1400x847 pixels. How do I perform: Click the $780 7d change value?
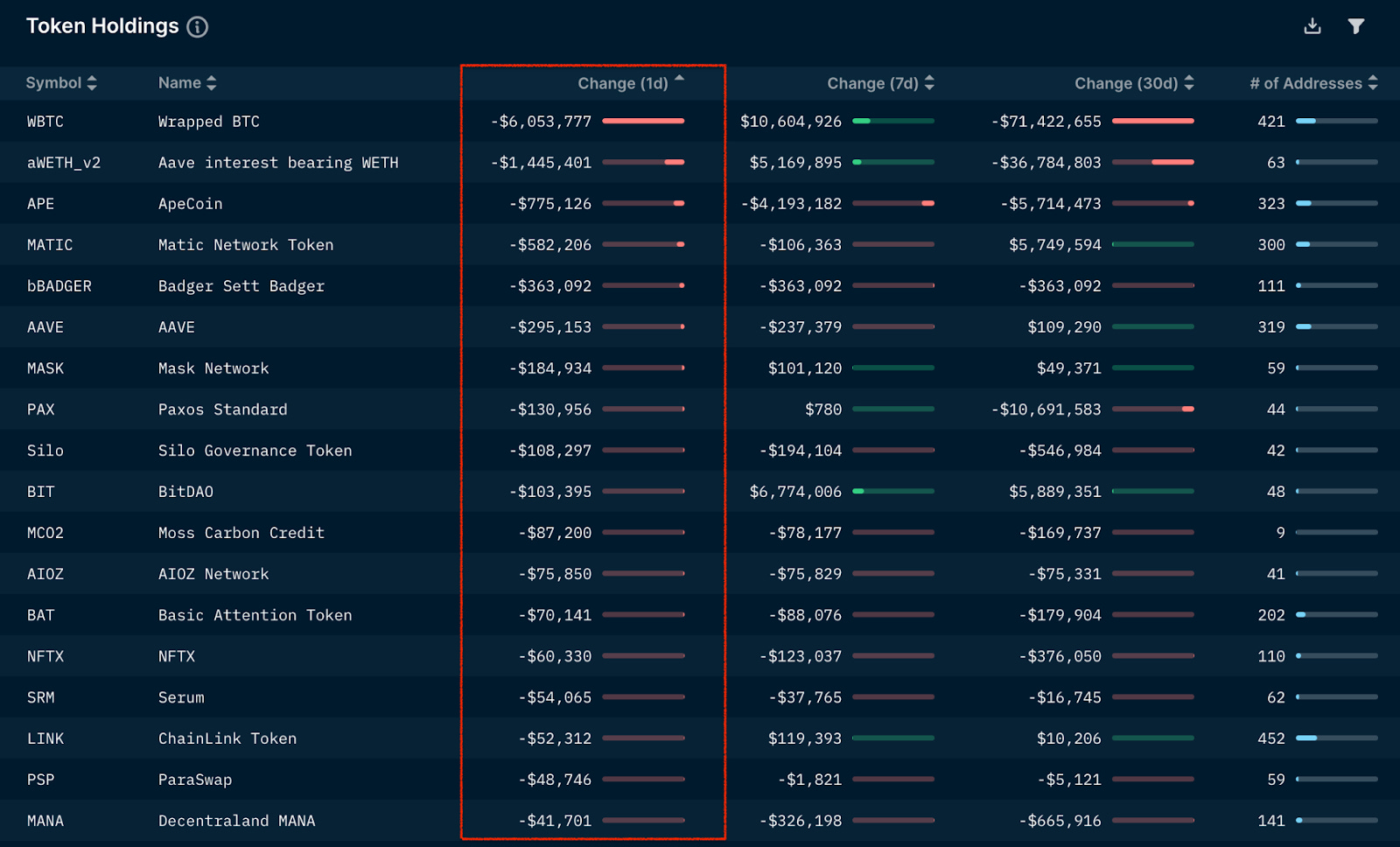tap(823, 409)
